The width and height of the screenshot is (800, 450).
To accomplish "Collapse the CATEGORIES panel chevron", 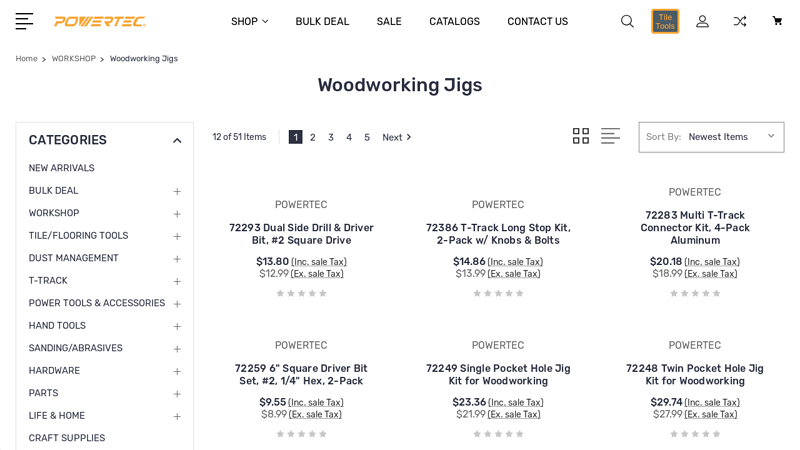I will coord(177,140).
